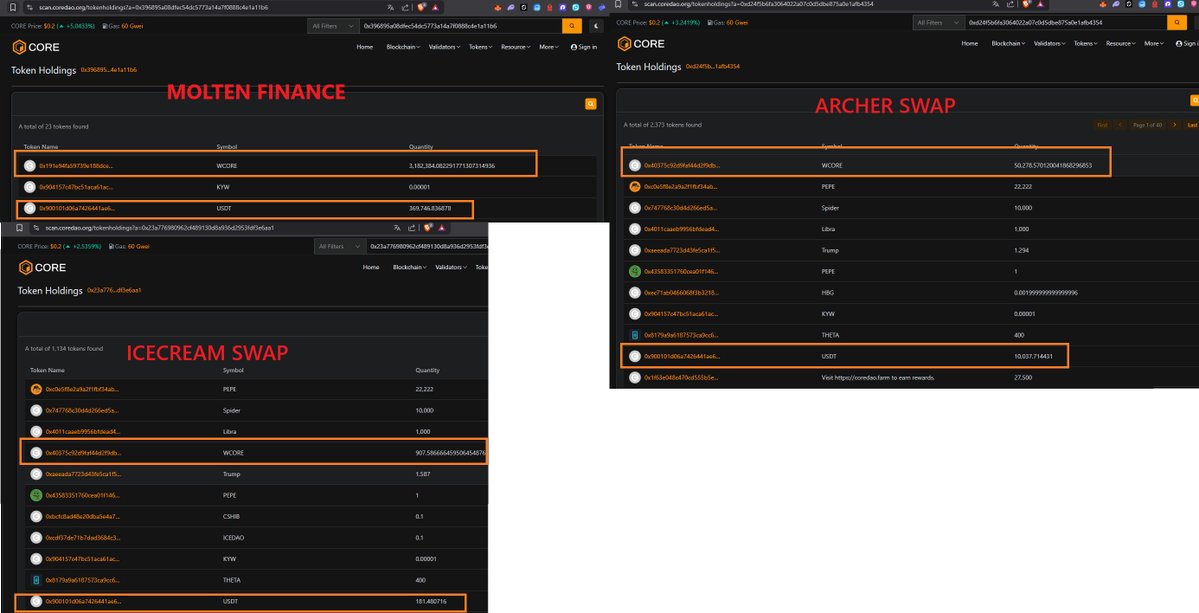1199x613 pixels.
Task: Click THETA token icon in Archer Swap table
Action: pyautogui.click(x=635, y=335)
